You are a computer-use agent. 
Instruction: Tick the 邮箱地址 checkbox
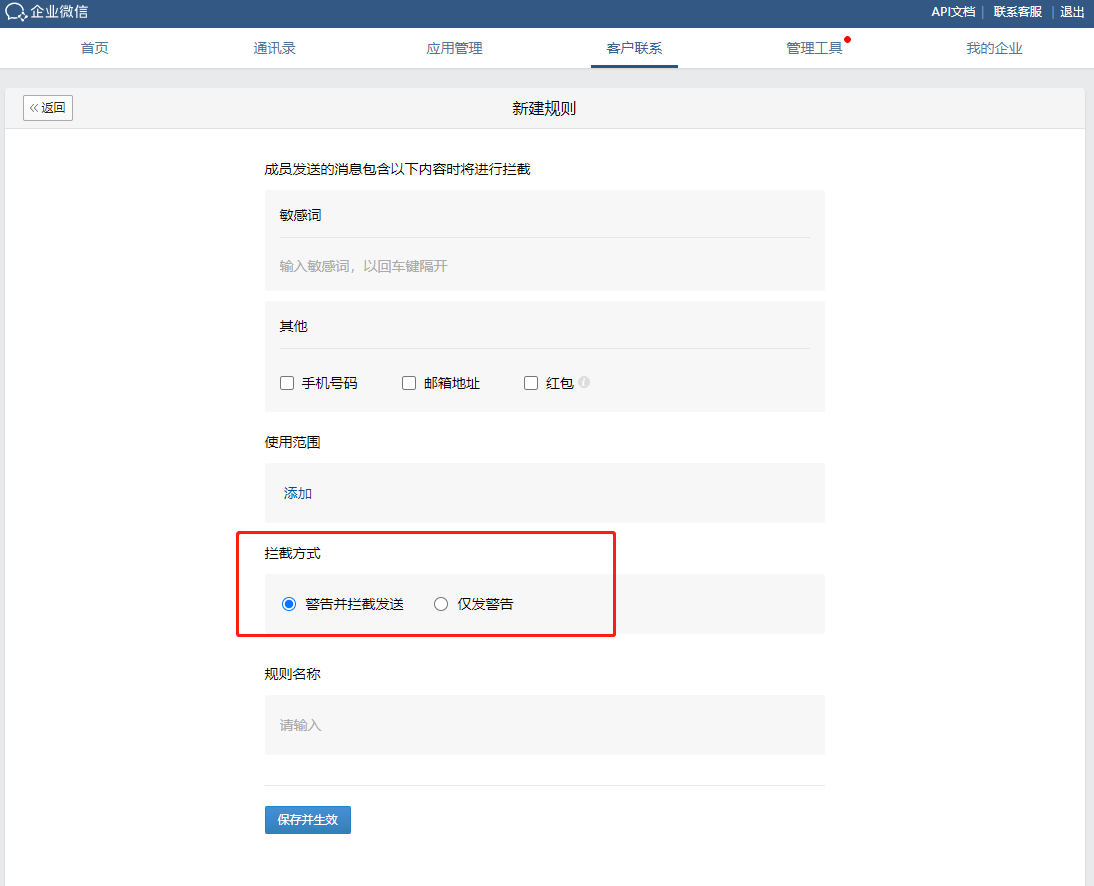409,383
